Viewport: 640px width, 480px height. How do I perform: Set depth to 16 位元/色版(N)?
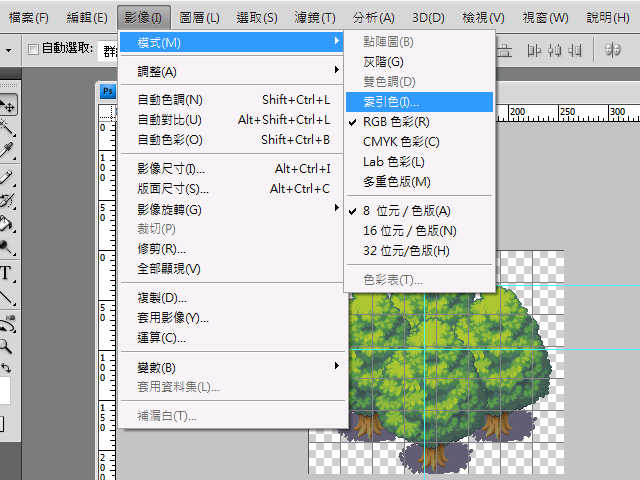(420, 231)
